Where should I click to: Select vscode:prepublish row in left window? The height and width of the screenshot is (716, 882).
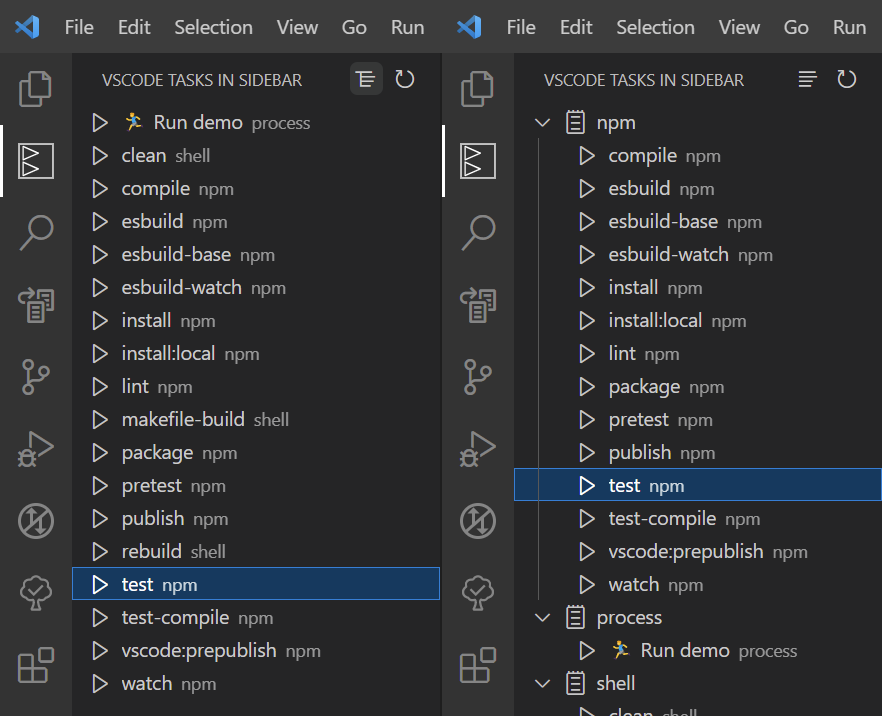(x=256, y=651)
